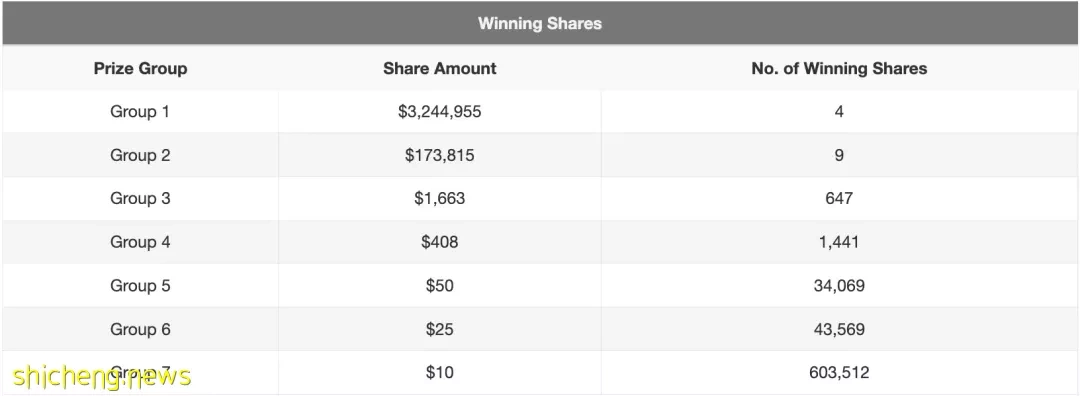Select the Group 4 cell
Image resolution: width=1080 pixels, height=396 pixels.
click(x=140, y=242)
